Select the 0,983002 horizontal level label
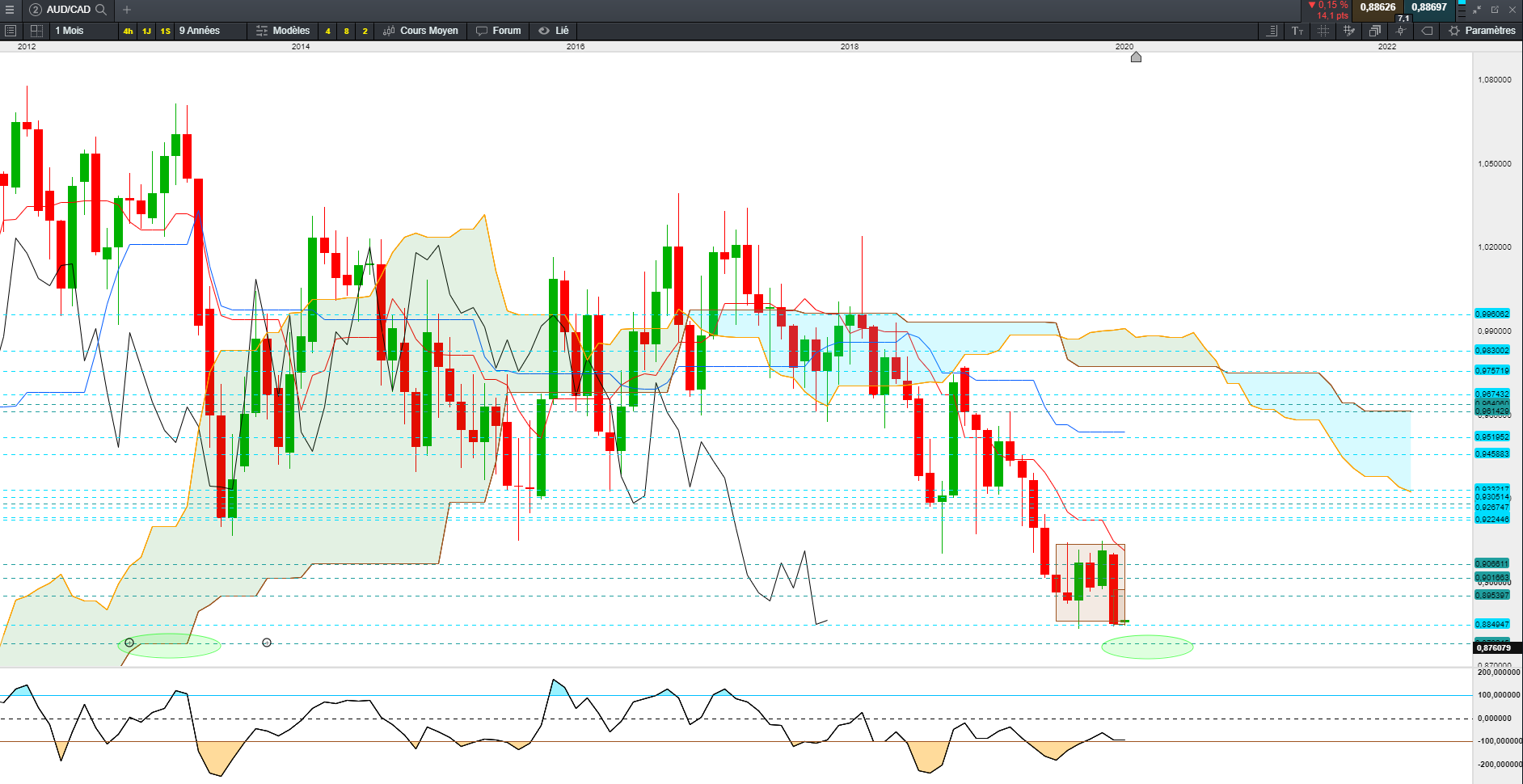Image resolution: width=1523 pixels, height=784 pixels. (1491, 351)
